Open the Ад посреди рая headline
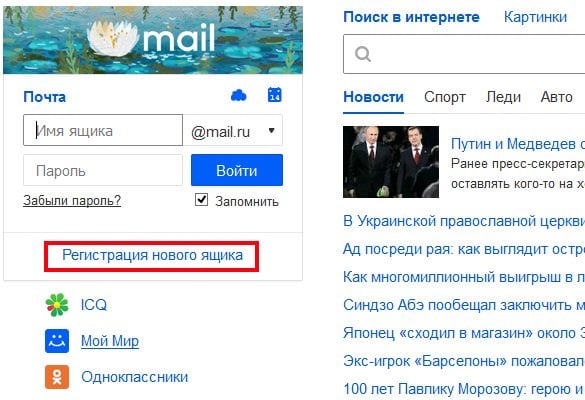 click(464, 249)
